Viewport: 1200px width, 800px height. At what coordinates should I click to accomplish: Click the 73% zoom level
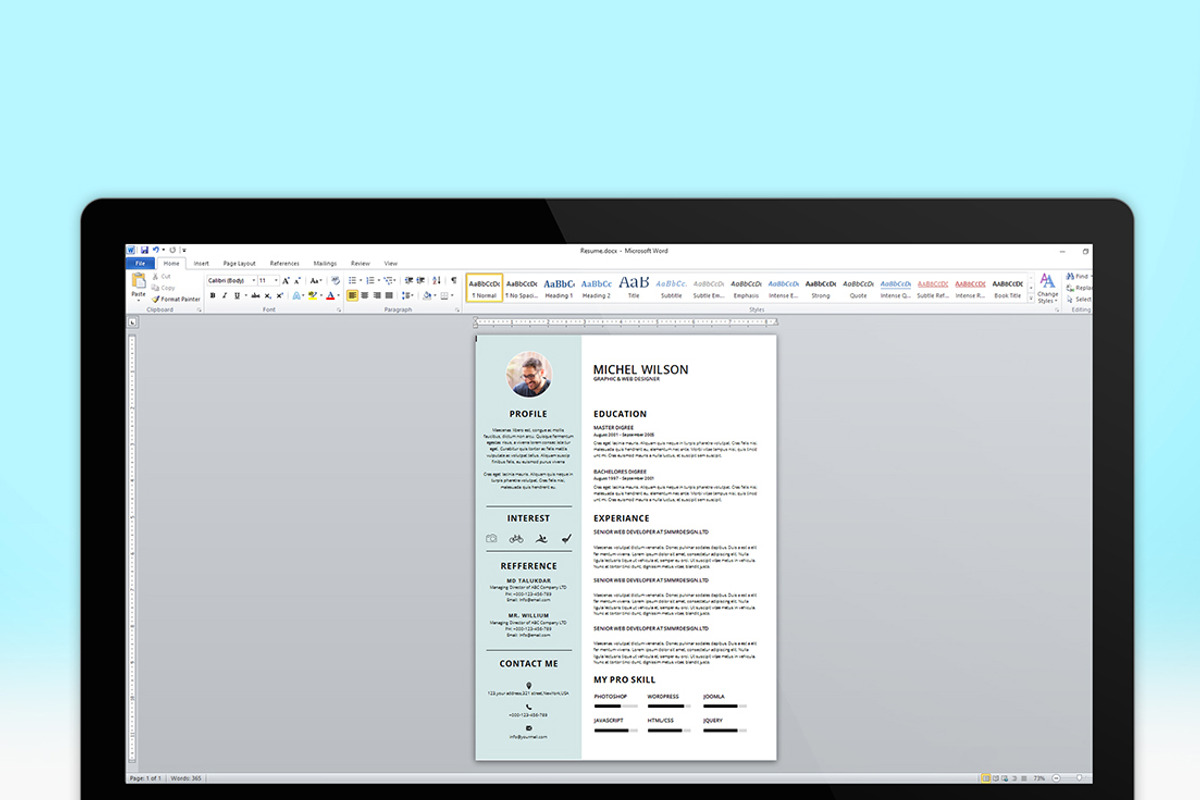[1039, 778]
